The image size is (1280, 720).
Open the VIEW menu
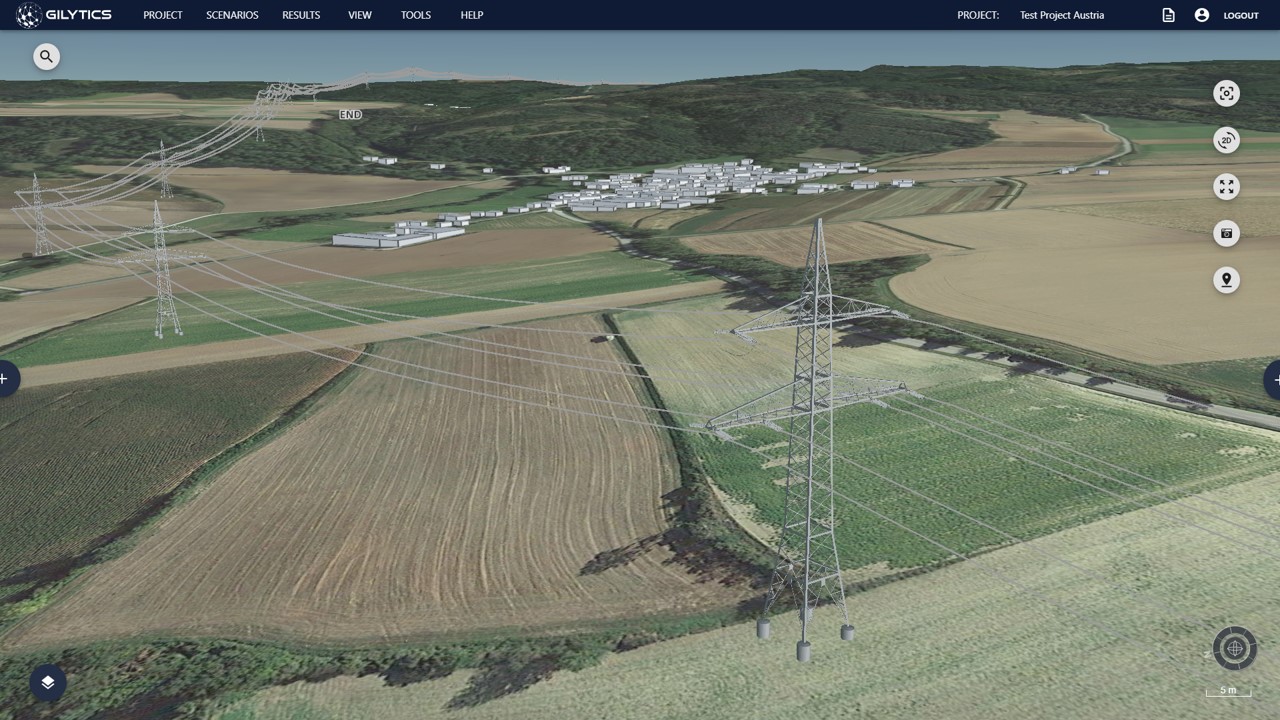click(x=360, y=15)
